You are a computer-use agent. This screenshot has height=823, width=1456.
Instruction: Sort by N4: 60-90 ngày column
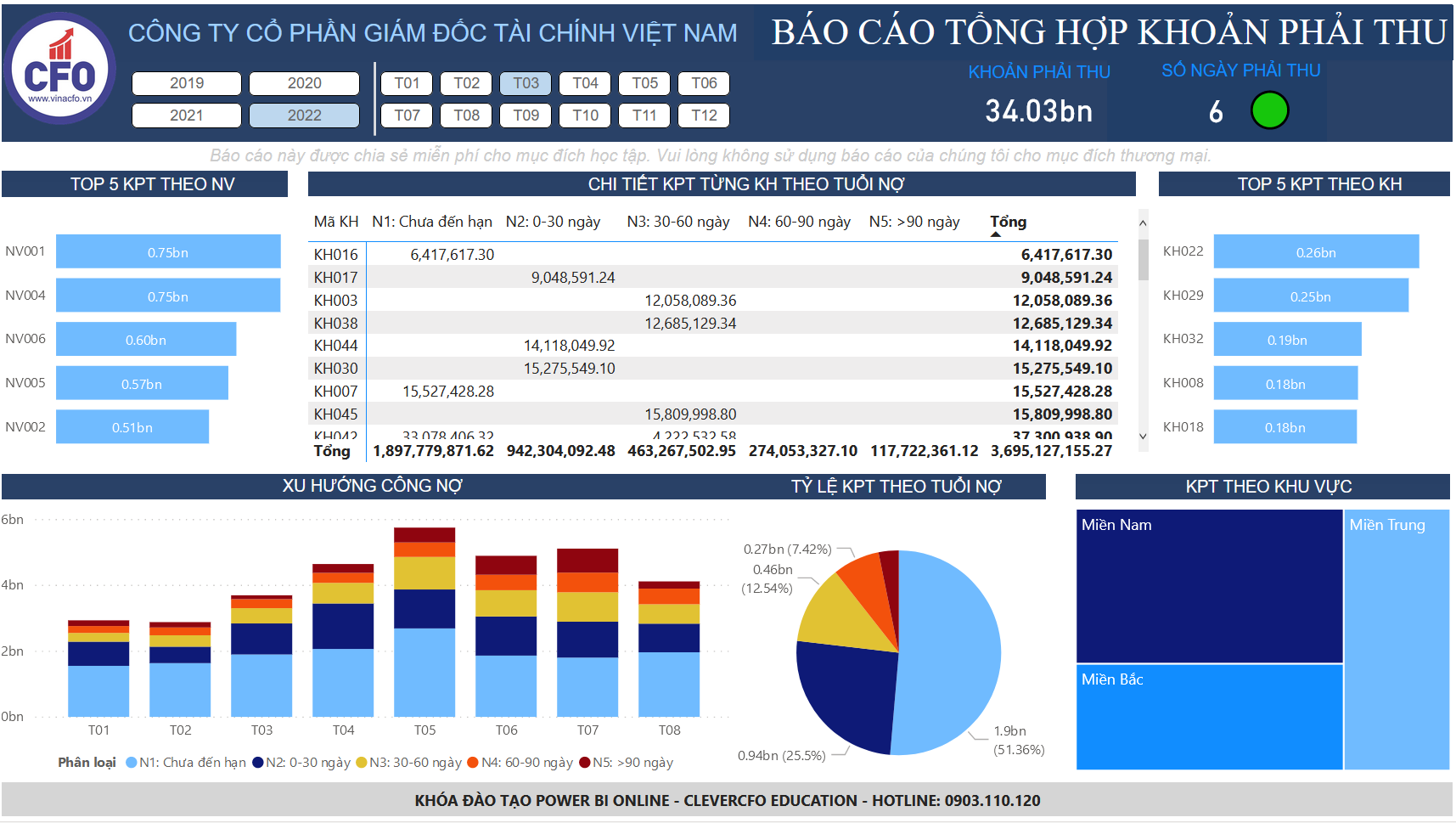pos(799,222)
